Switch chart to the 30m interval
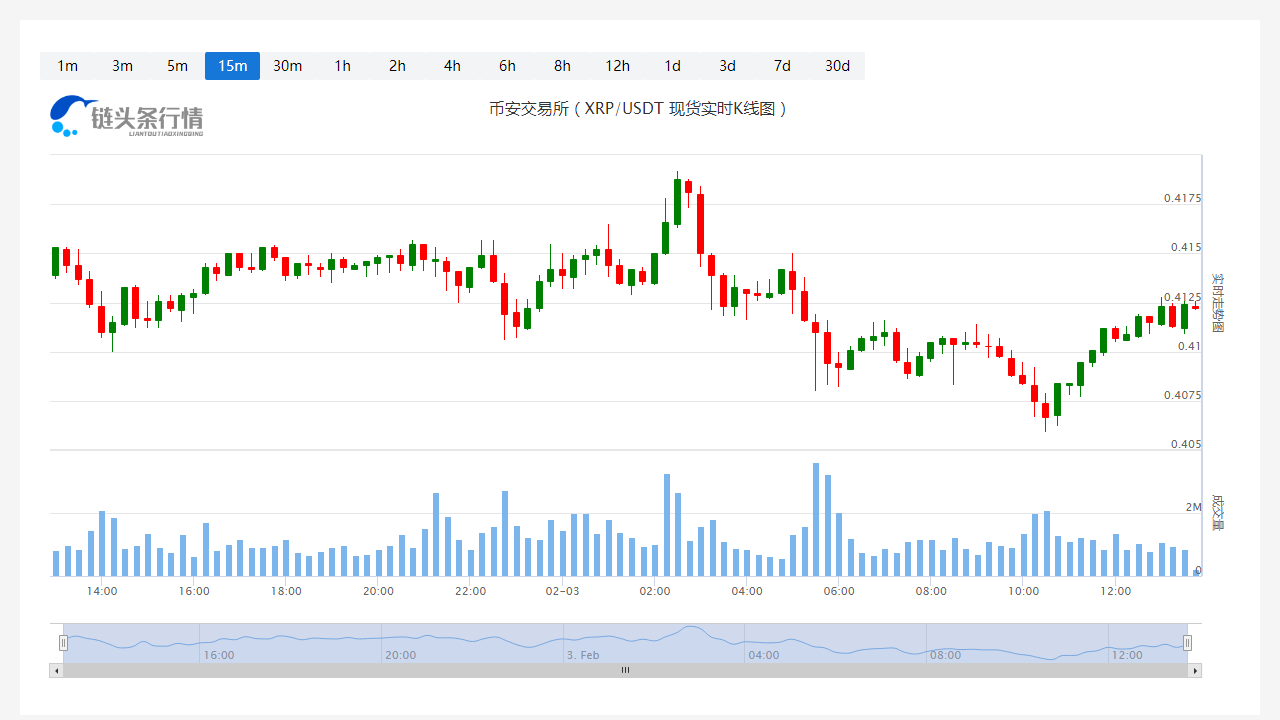Screen dimensions: 1280x720 (287, 66)
